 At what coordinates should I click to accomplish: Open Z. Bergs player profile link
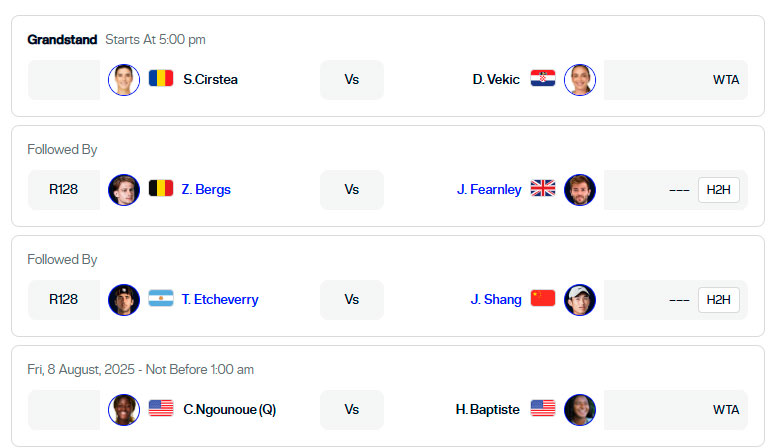206,189
